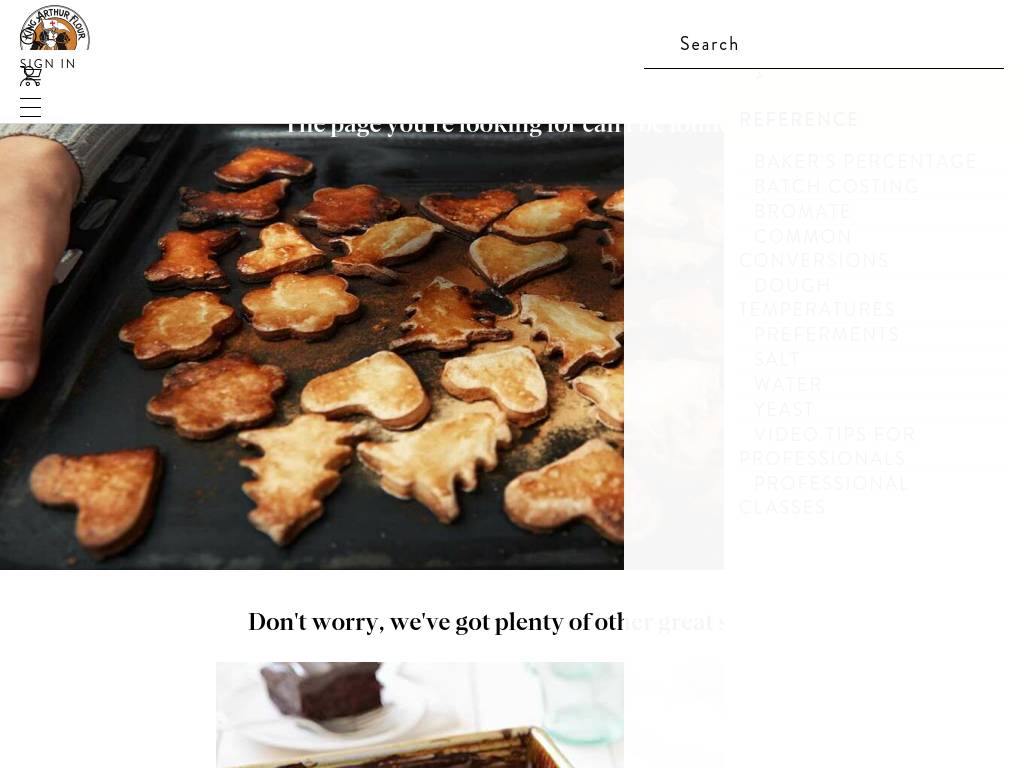Go to Common Conversions page
The image size is (1024, 768).
[814, 248]
